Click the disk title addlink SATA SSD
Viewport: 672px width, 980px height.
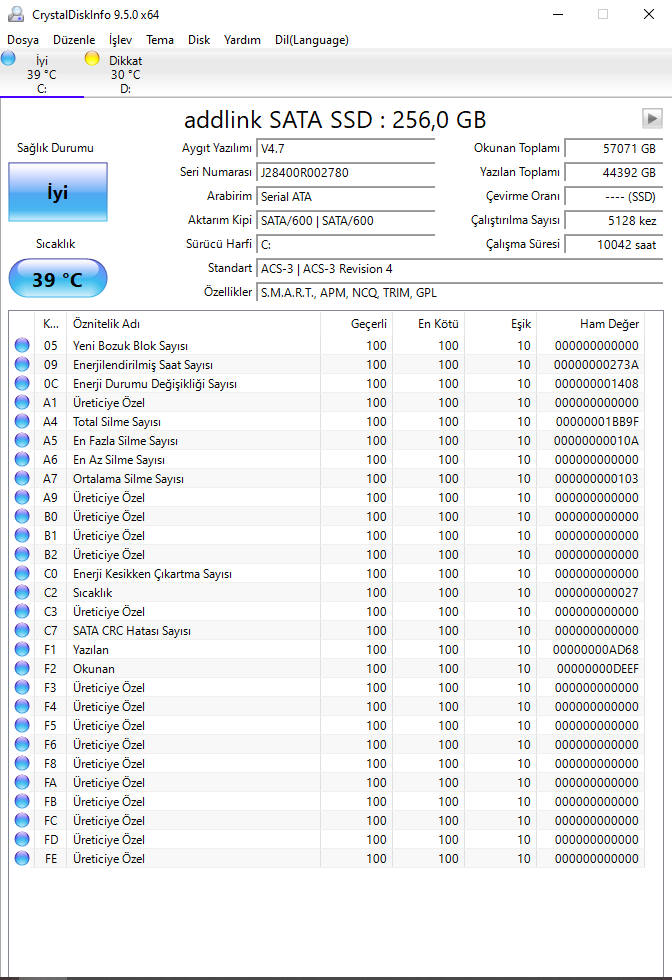click(x=334, y=119)
